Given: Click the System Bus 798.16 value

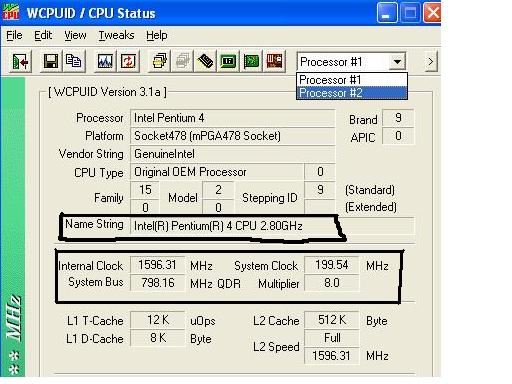Looking at the screenshot, I should [157, 283].
